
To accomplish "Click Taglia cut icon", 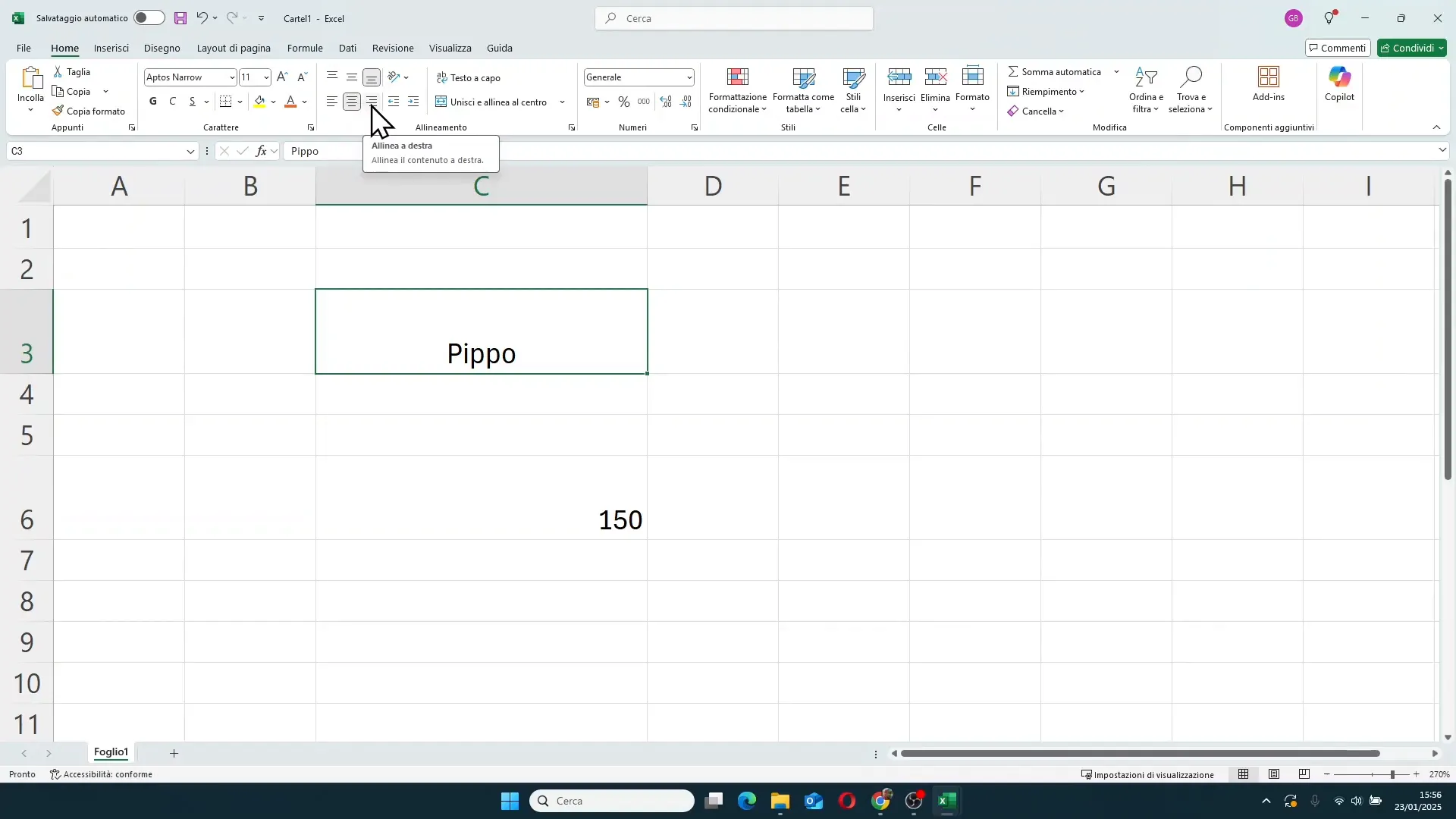I will [x=58, y=72].
